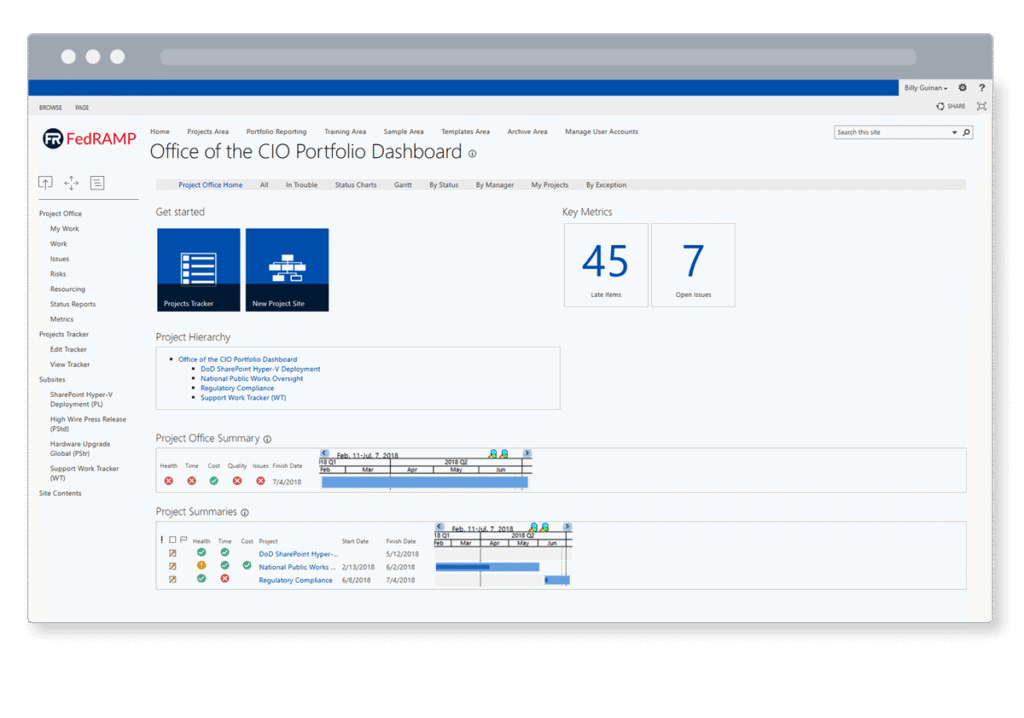Switch to the Status Charts view tab

355,185
